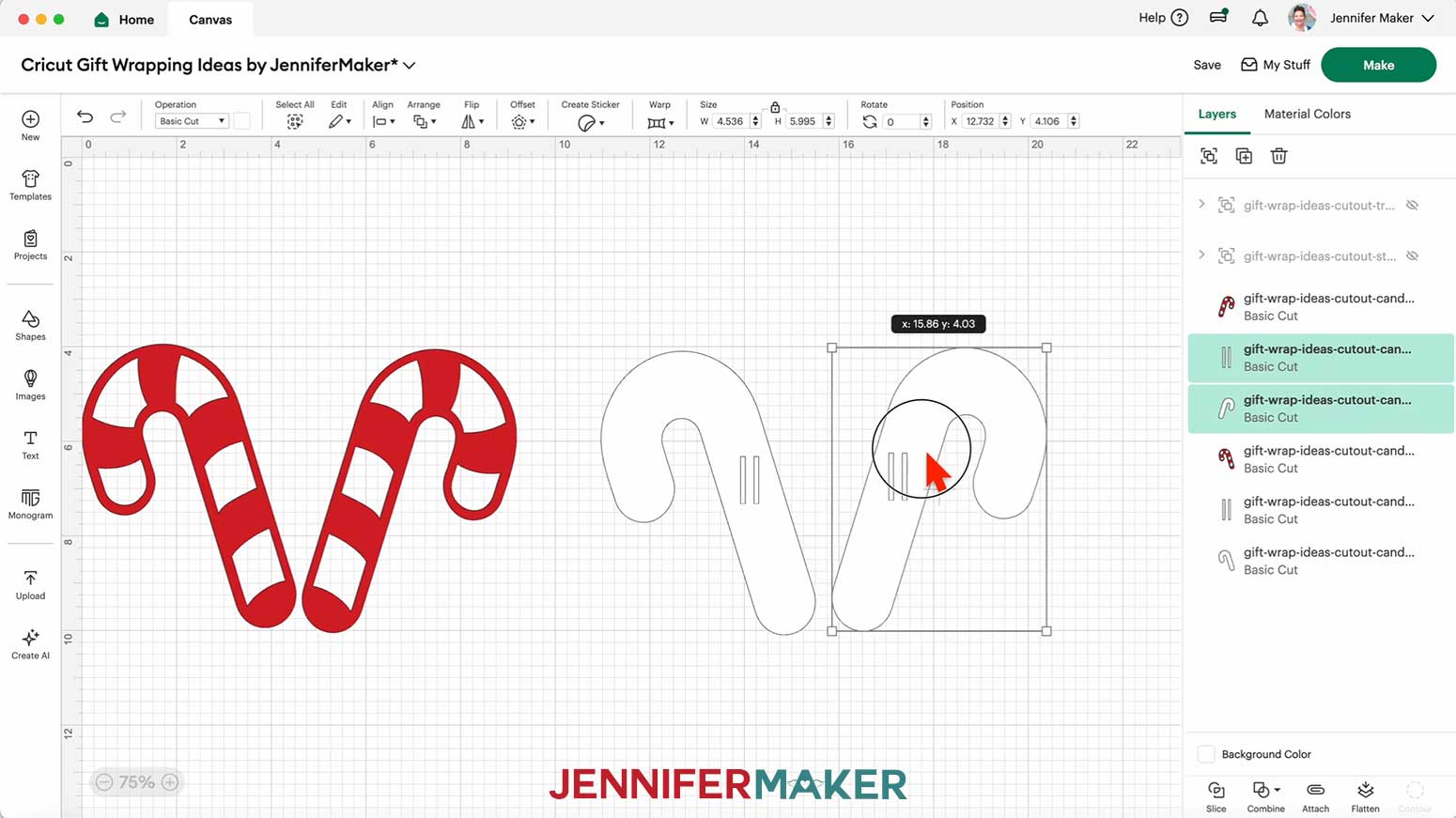Image resolution: width=1456 pixels, height=818 pixels.
Task: Open the project title dropdown chevron
Action: click(x=410, y=66)
